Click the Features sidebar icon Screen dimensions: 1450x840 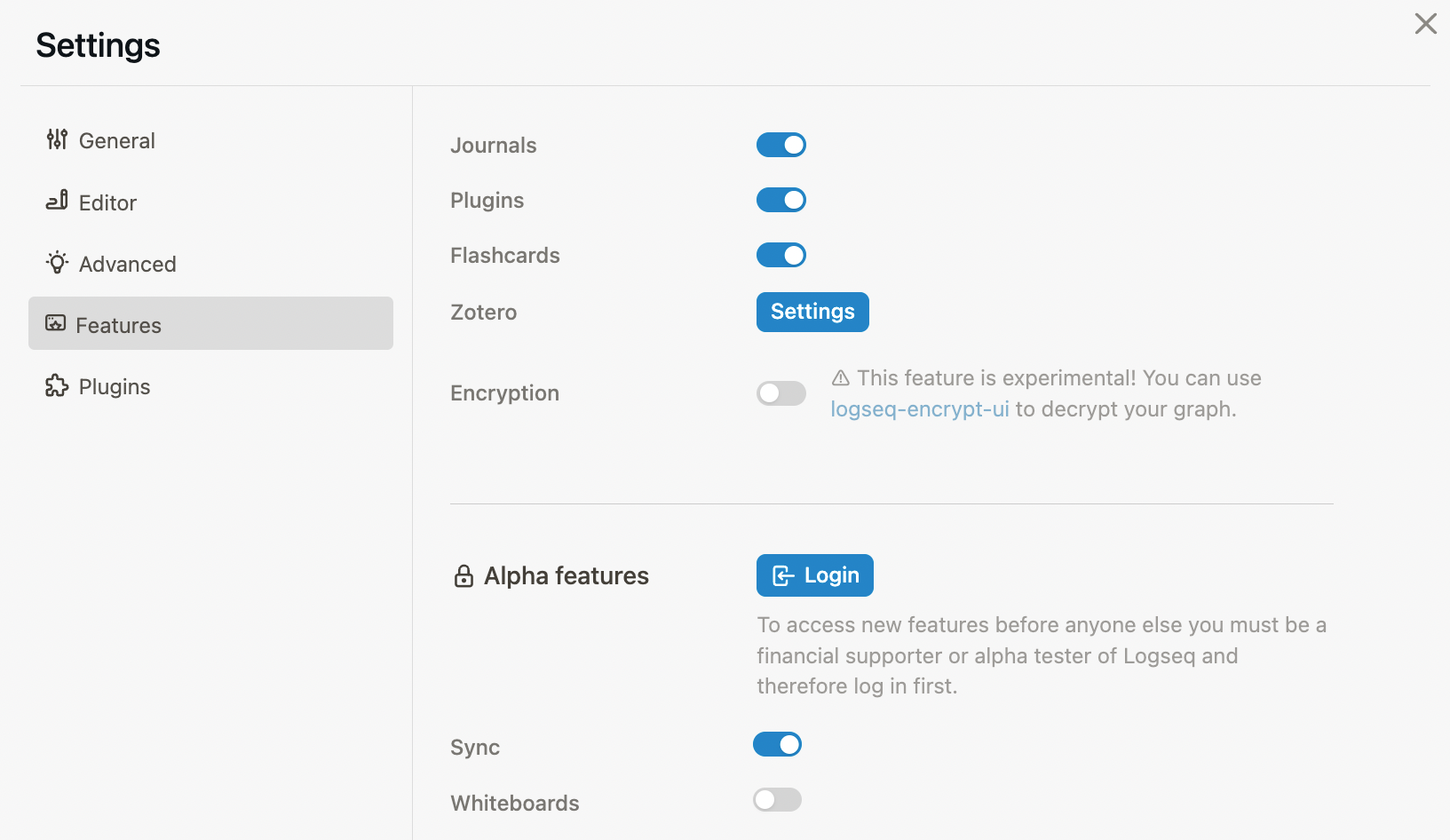pyautogui.click(x=56, y=323)
